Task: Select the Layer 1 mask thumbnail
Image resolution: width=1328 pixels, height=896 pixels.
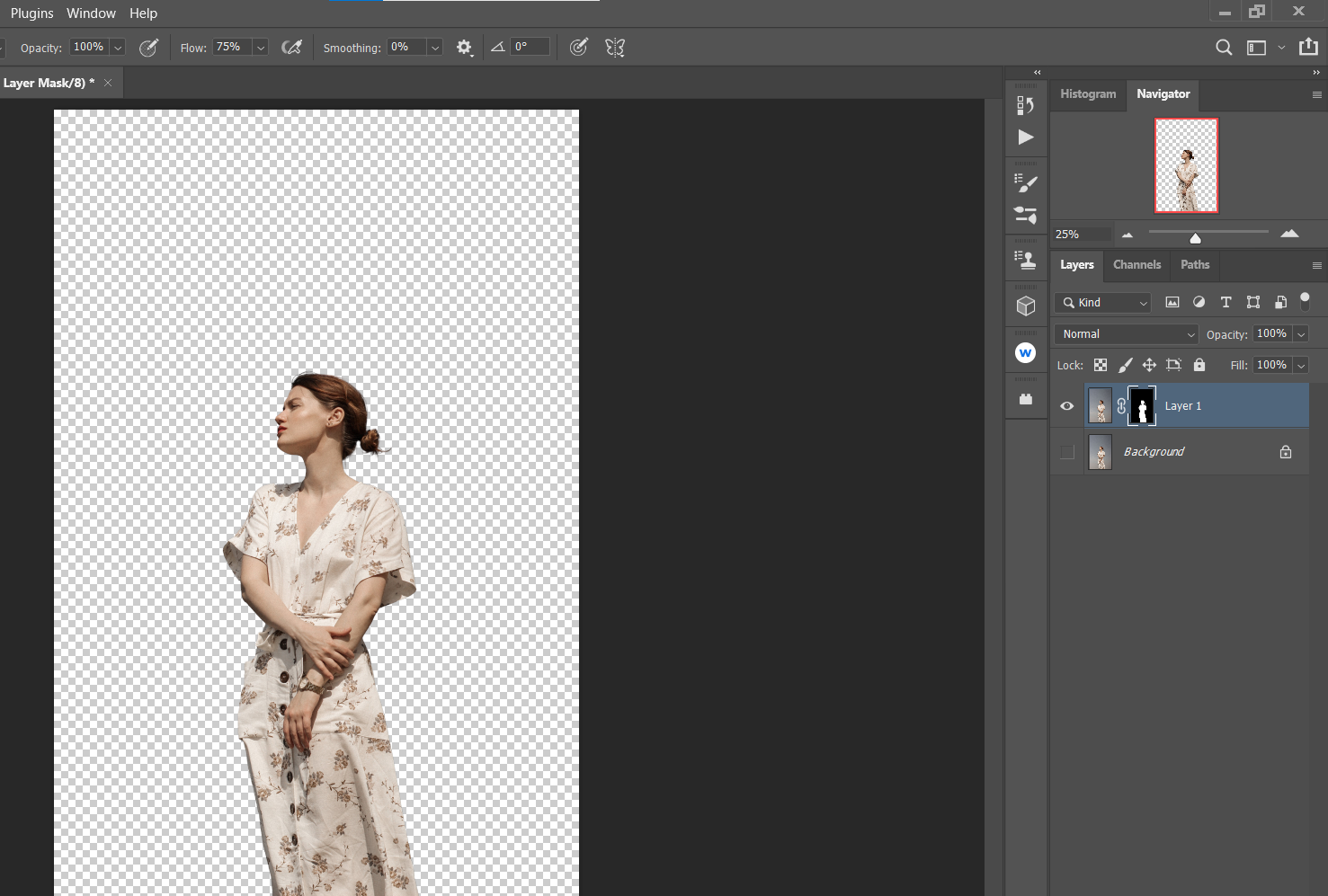Action: coord(1142,406)
